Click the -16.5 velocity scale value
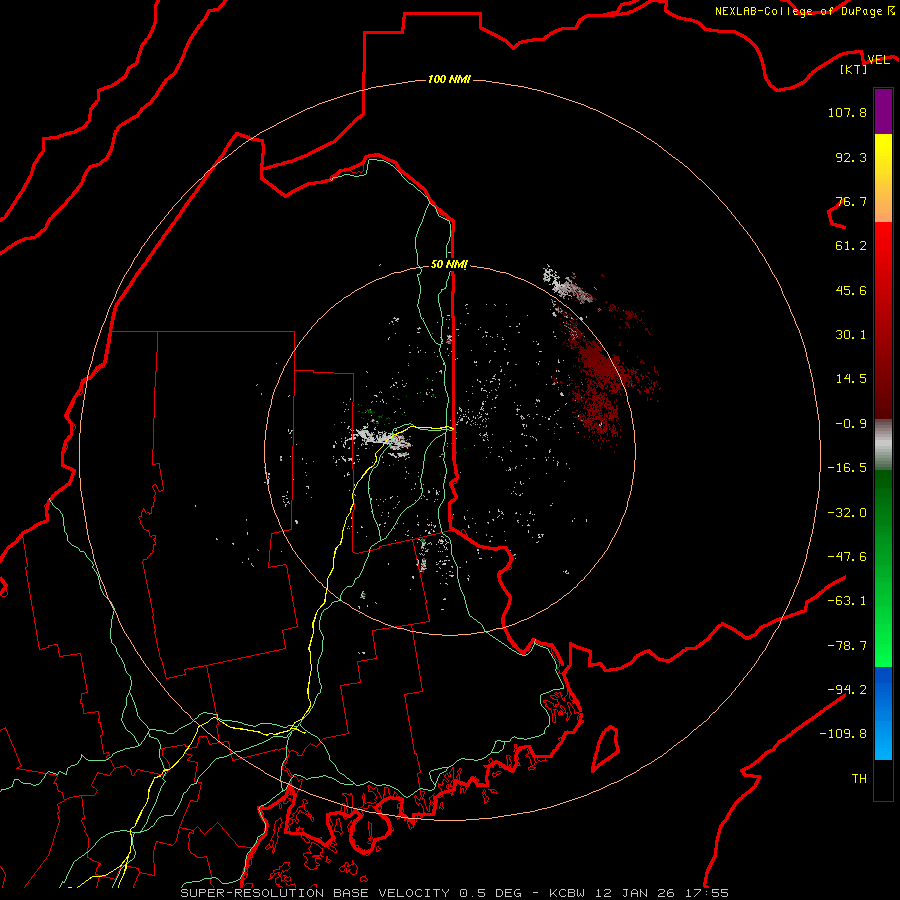Viewport: 900px width, 900px height. 847,468
